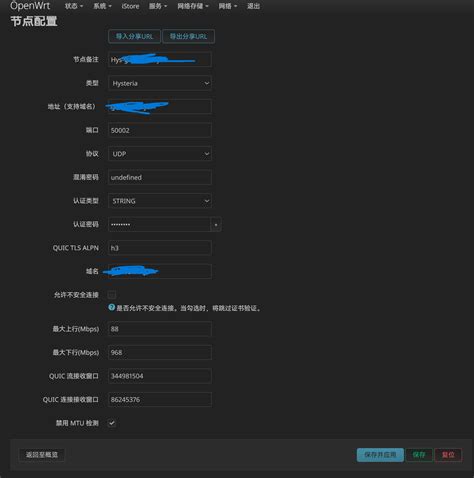Click the red 复位 reset button

click(x=448, y=455)
